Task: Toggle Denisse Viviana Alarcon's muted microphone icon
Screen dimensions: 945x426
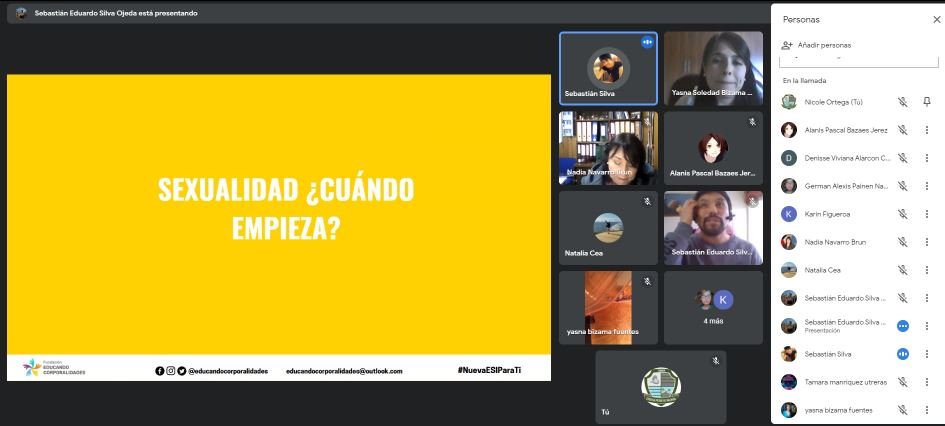Action: (902, 158)
